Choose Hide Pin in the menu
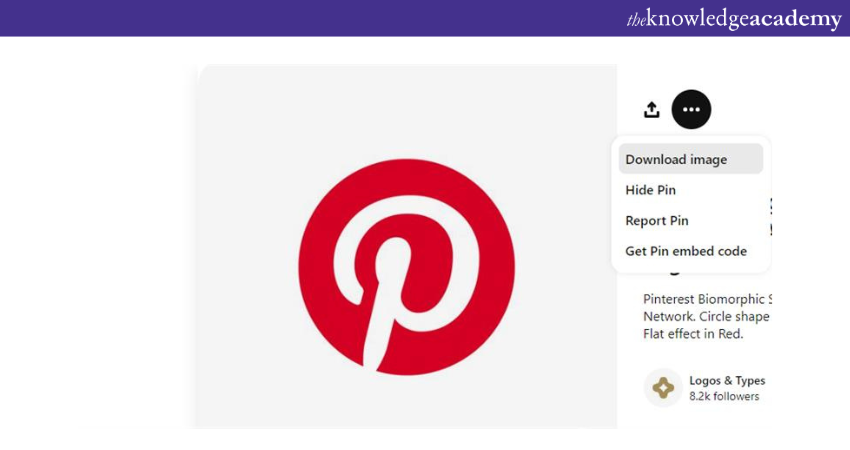 [x=651, y=190]
